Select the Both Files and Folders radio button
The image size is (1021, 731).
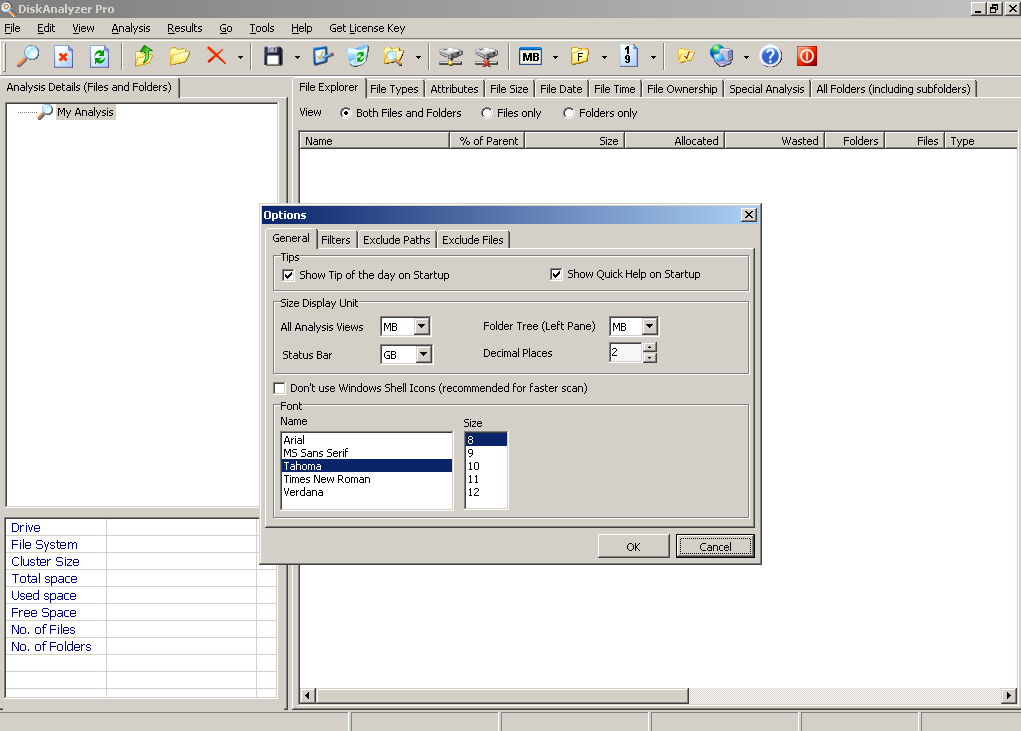(346, 113)
